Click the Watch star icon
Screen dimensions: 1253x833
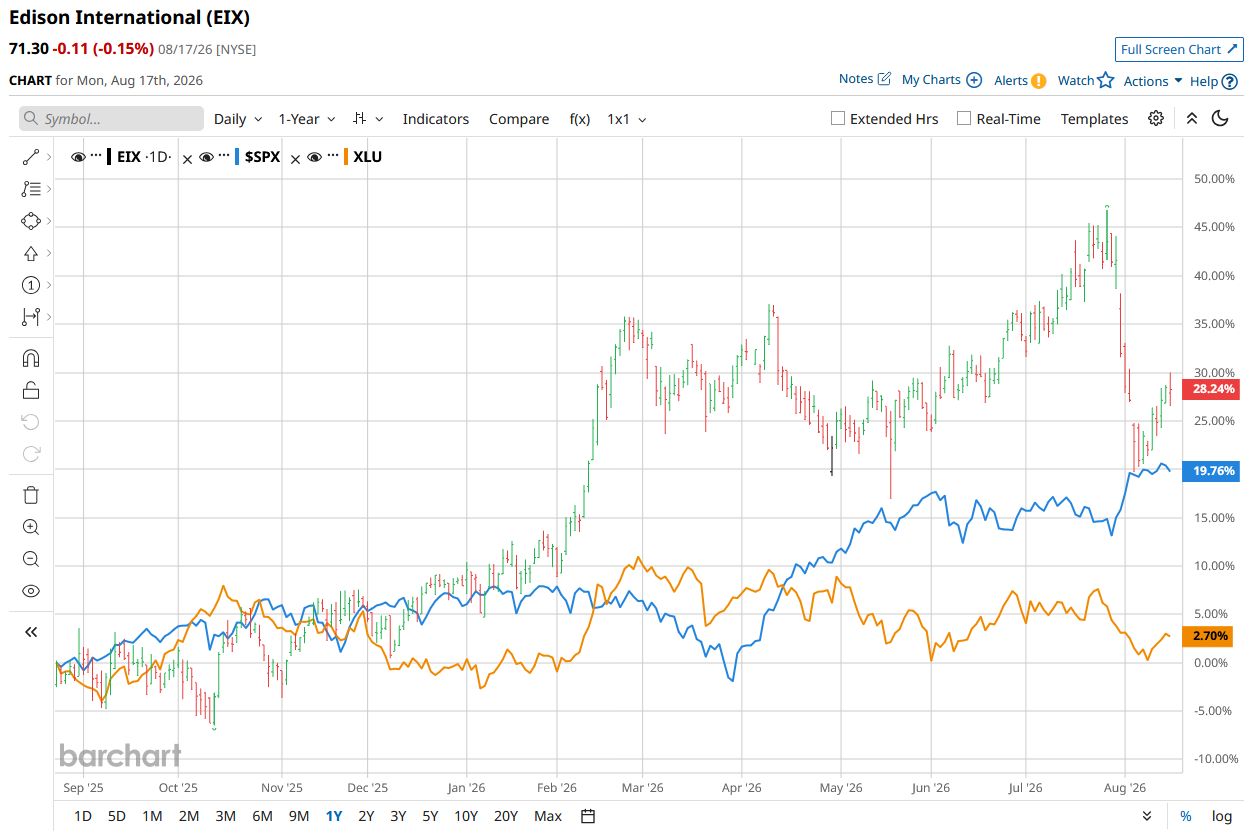[1105, 80]
